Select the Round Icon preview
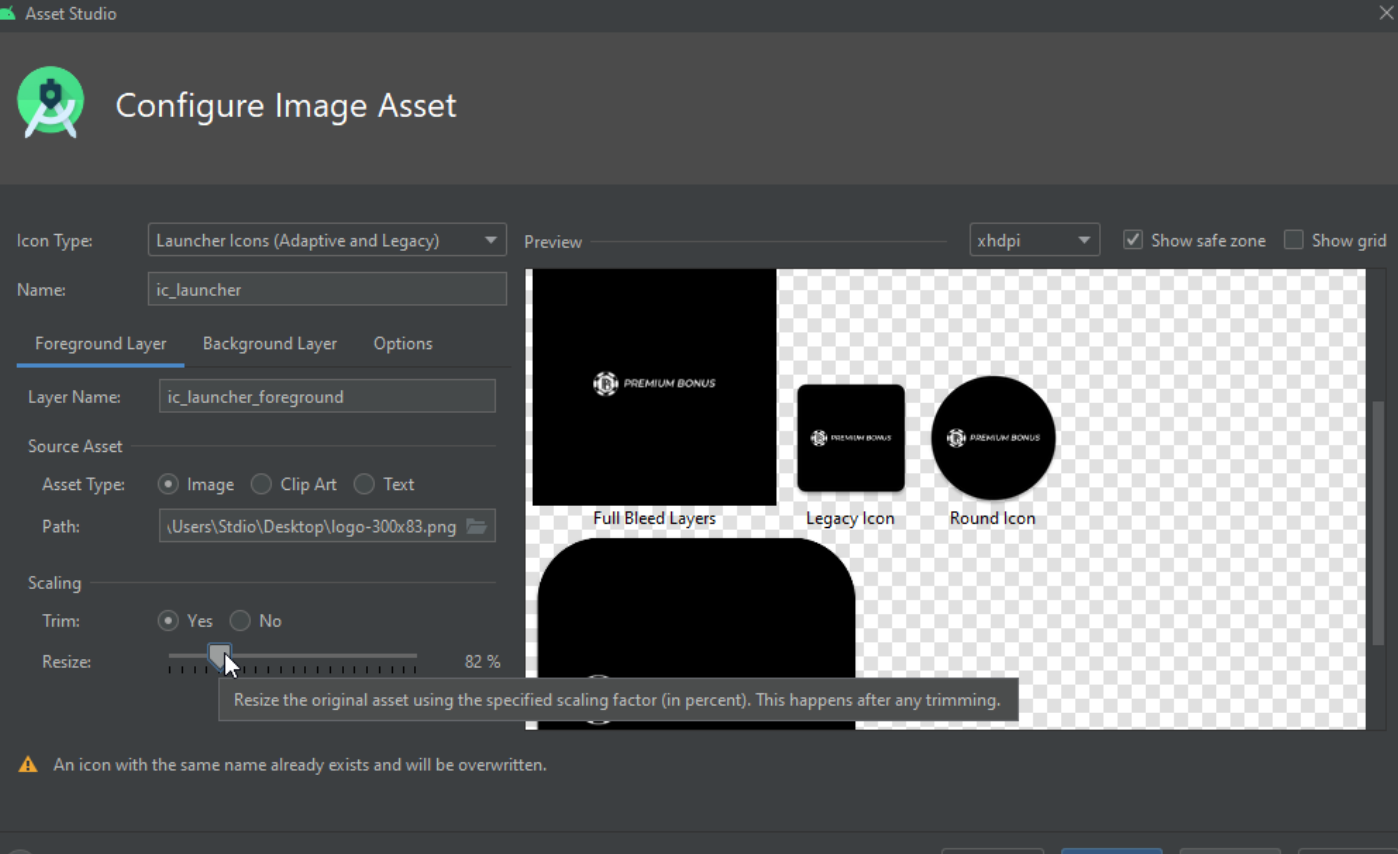 point(993,438)
